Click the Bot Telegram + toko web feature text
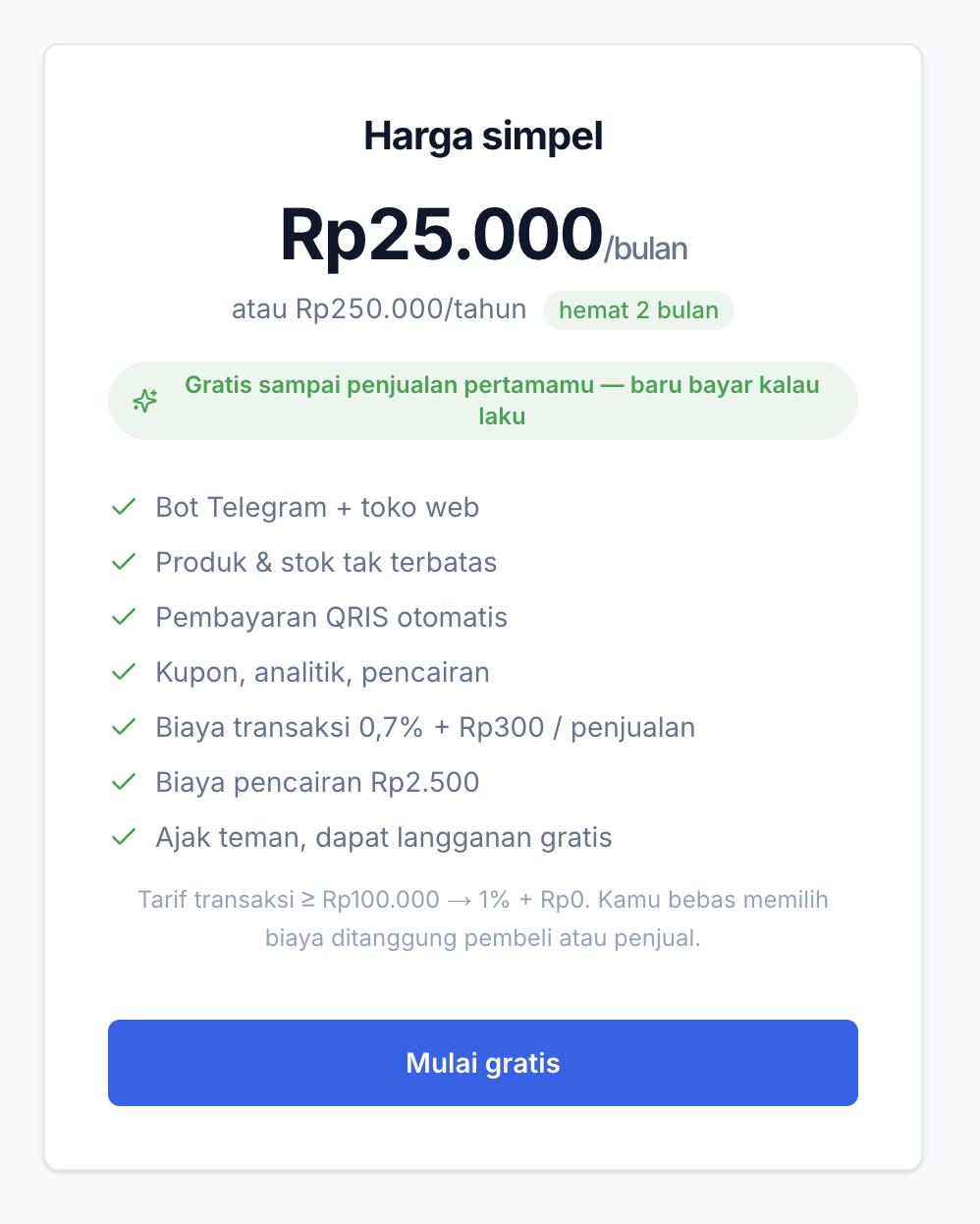This screenshot has height=1224, width=980. pos(317,507)
